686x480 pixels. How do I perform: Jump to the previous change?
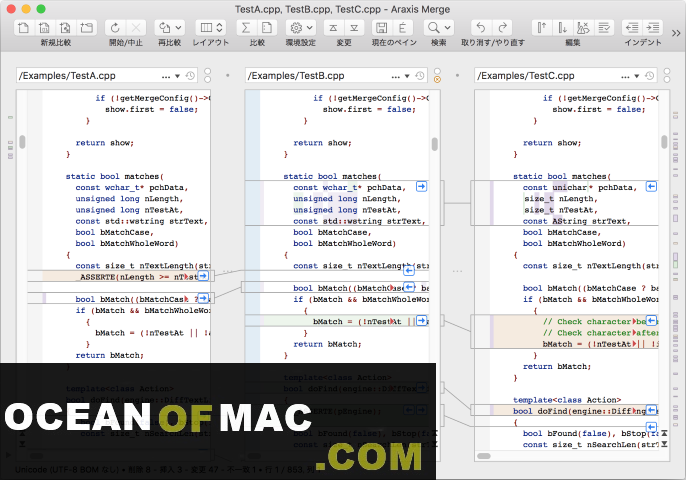(x=333, y=28)
